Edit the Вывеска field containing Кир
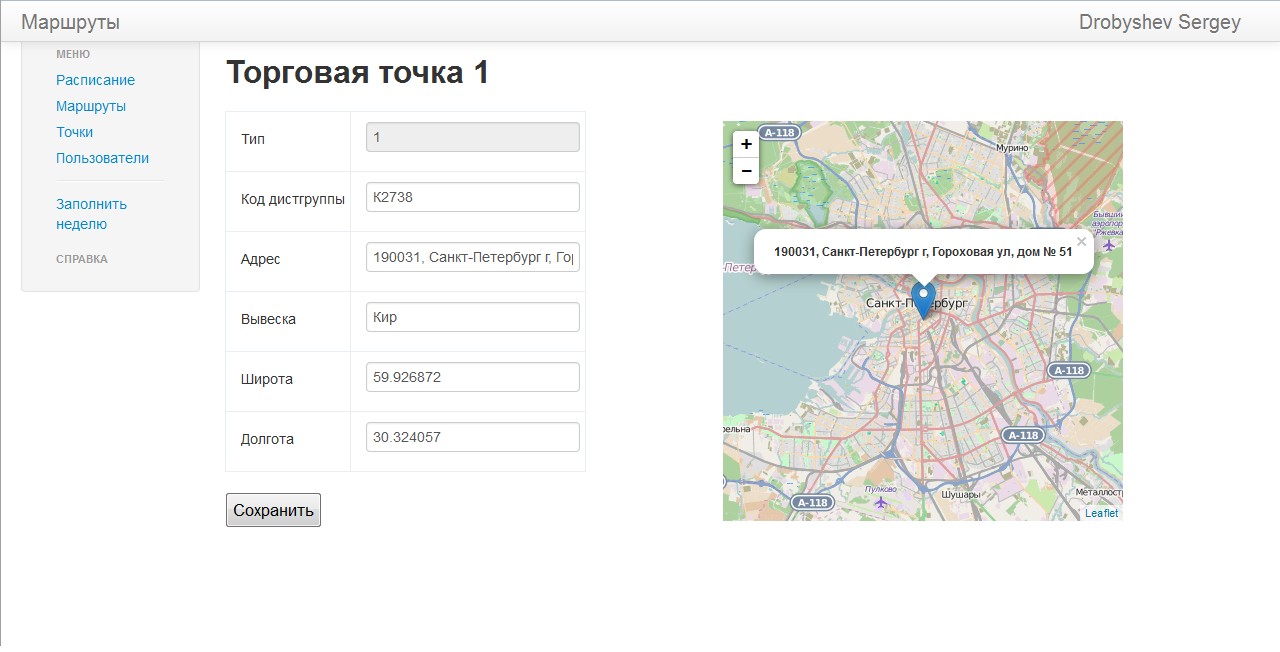Image resolution: width=1280 pixels, height=652 pixels. (472, 317)
